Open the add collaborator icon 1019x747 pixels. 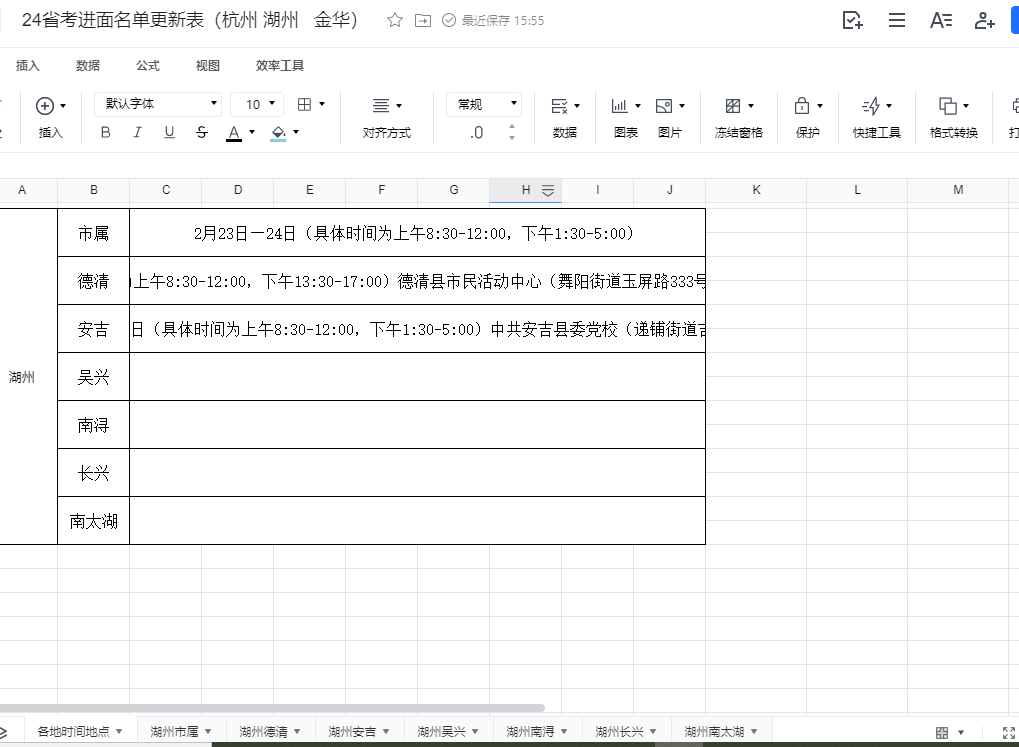click(984, 20)
